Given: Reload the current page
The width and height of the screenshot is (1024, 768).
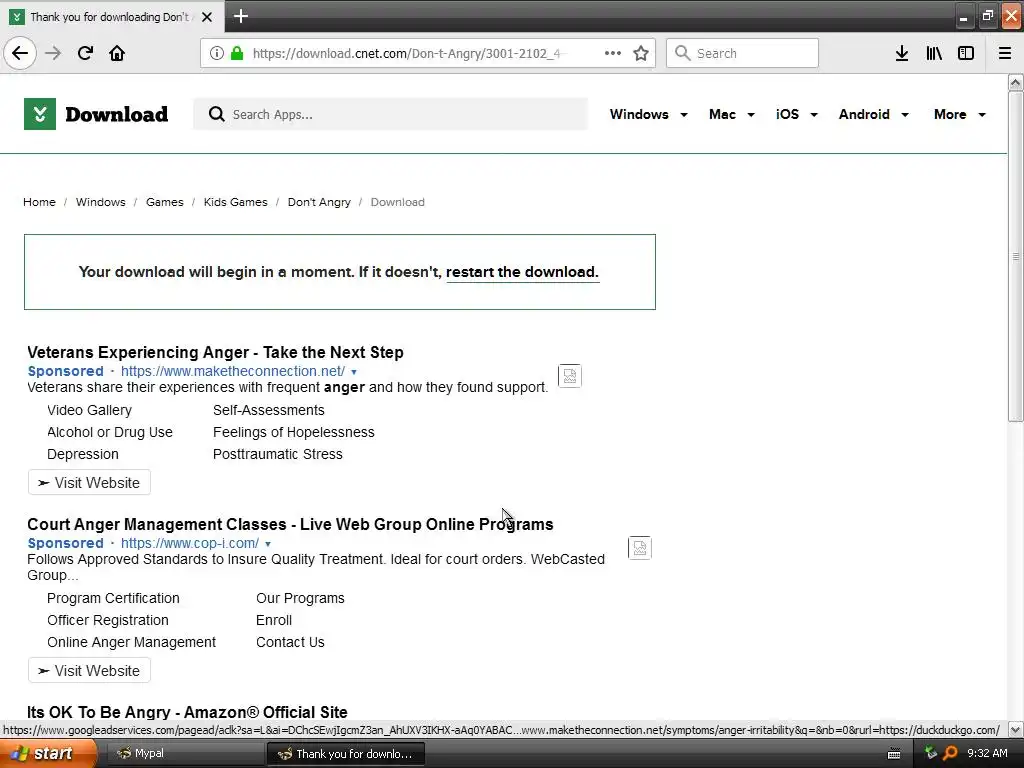Looking at the screenshot, I should (85, 53).
